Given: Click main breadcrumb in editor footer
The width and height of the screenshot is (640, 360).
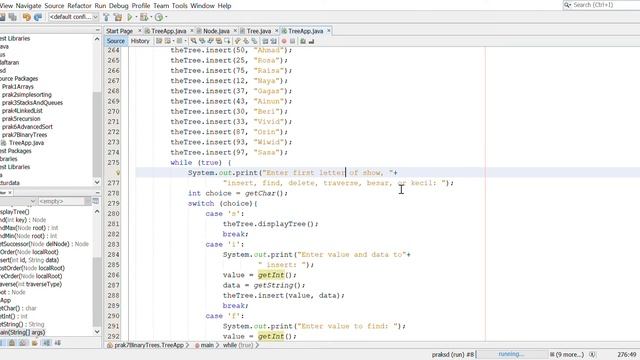Looking at the screenshot, I should [x=207, y=345].
